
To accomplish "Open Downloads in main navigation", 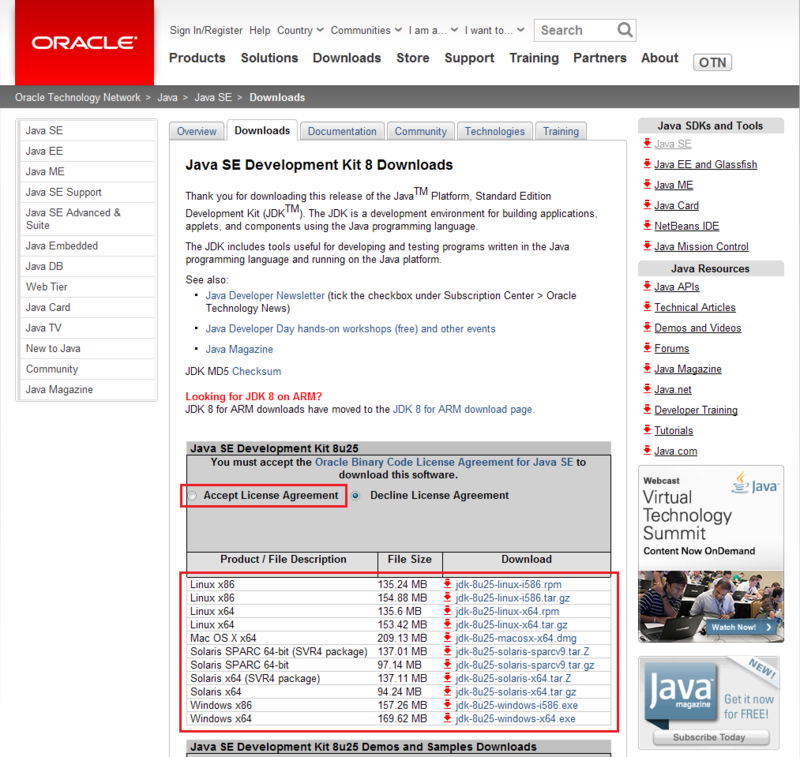I will click(347, 58).
